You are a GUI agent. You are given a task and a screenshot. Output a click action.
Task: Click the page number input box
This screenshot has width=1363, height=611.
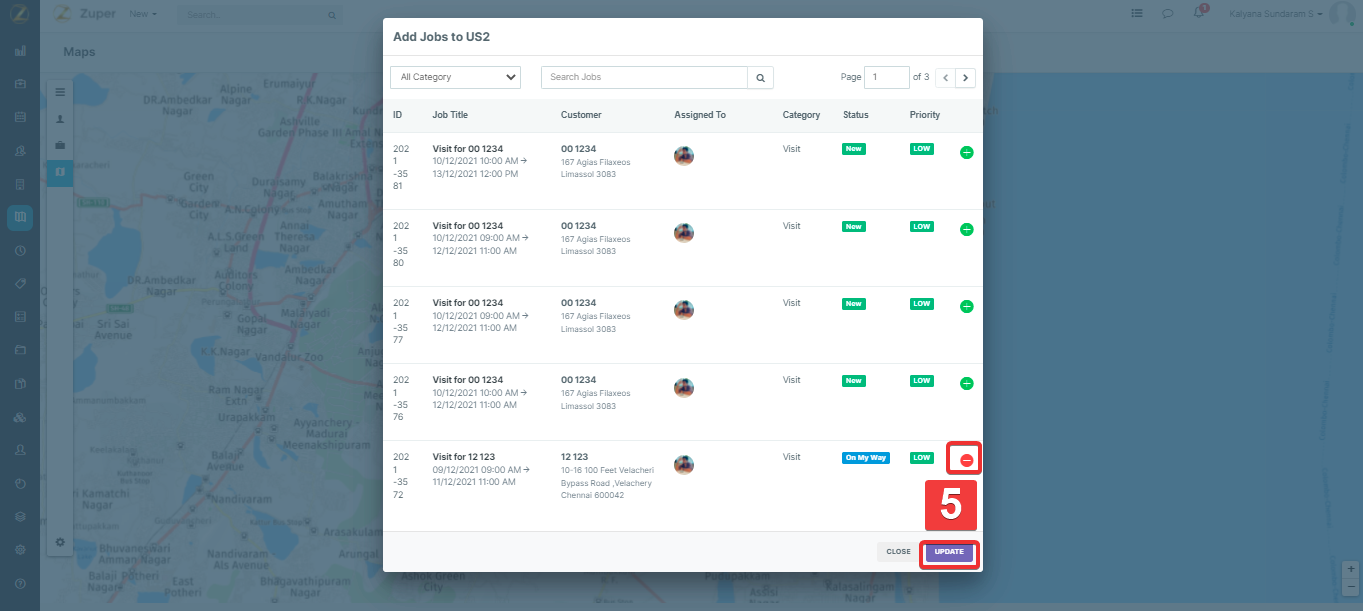[x=887, y=77]
